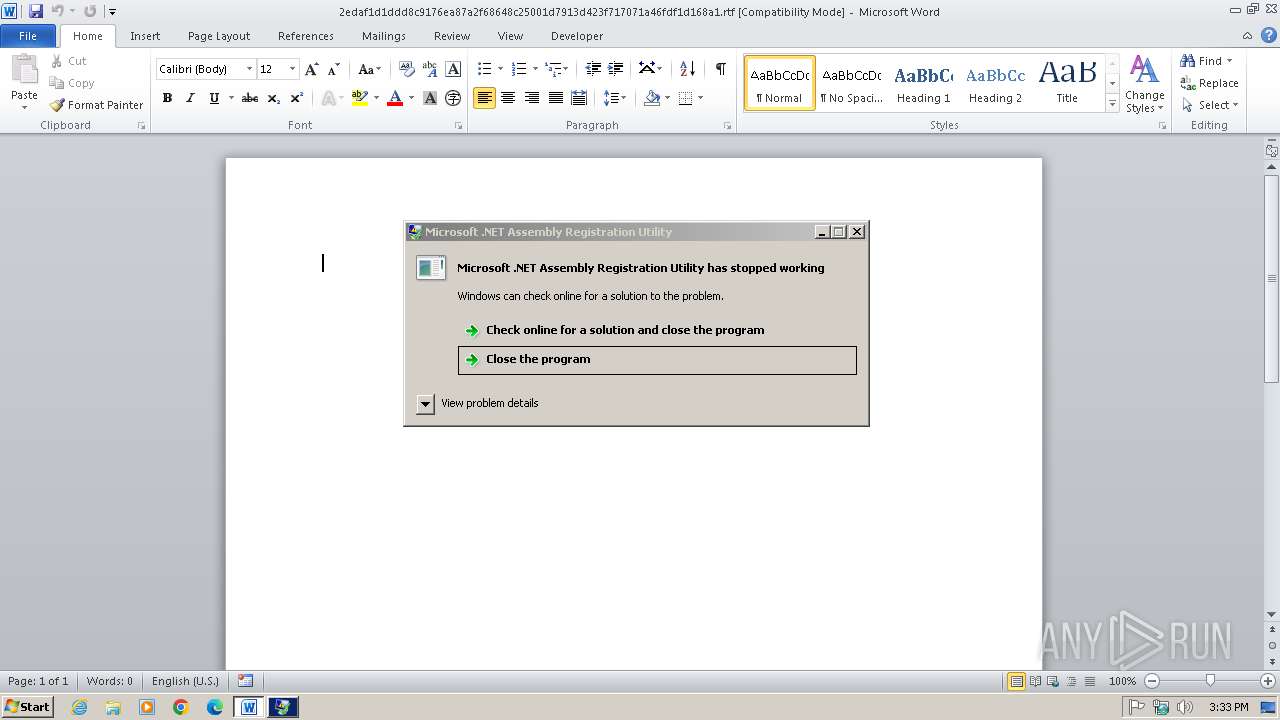The width and height of the screenshot is (1280, 720).
Task: Open the Paragraph dialog launcher
Action: [x=730, y=126]
